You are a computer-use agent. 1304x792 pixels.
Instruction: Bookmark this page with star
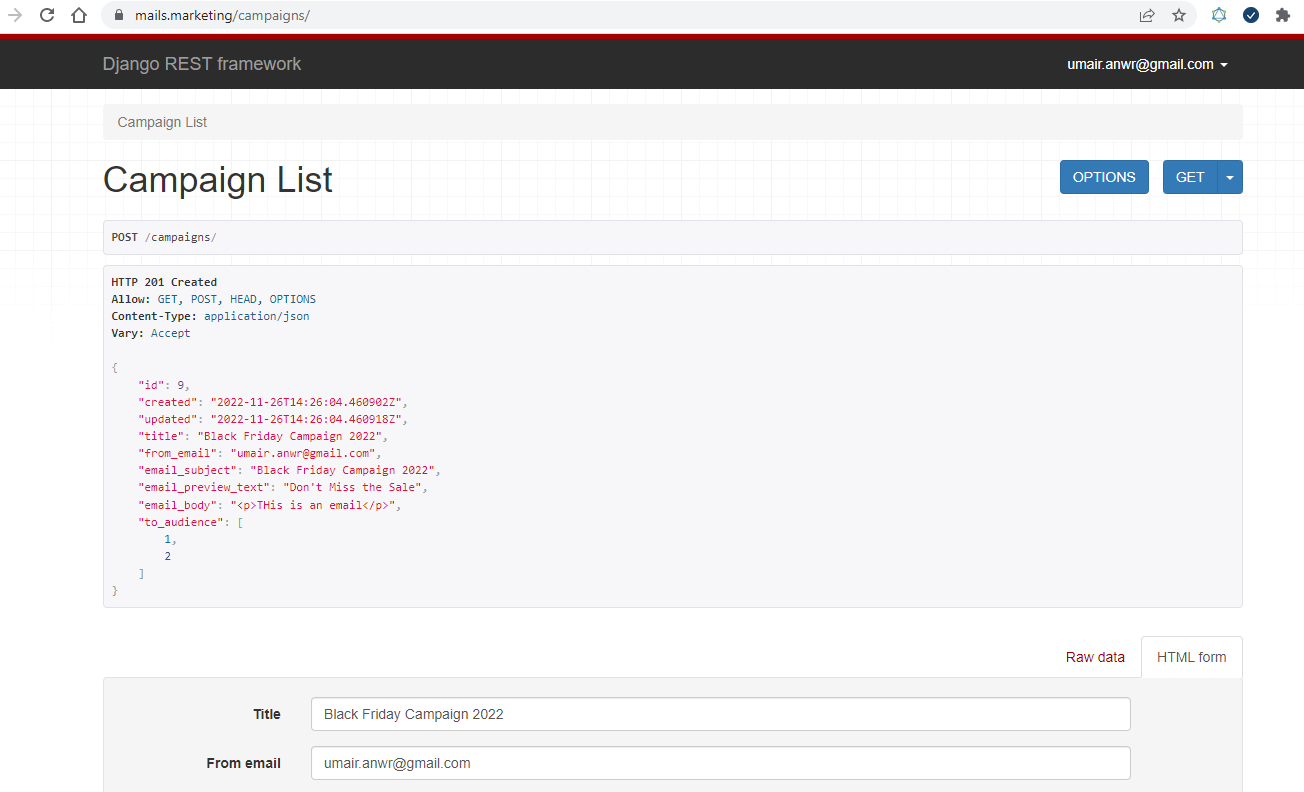point(1179,15)
